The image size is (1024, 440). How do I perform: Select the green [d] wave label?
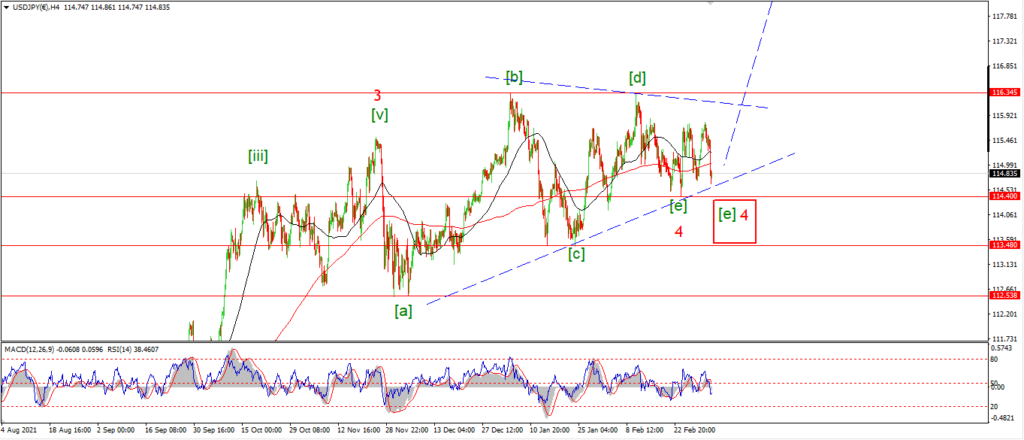637,78
